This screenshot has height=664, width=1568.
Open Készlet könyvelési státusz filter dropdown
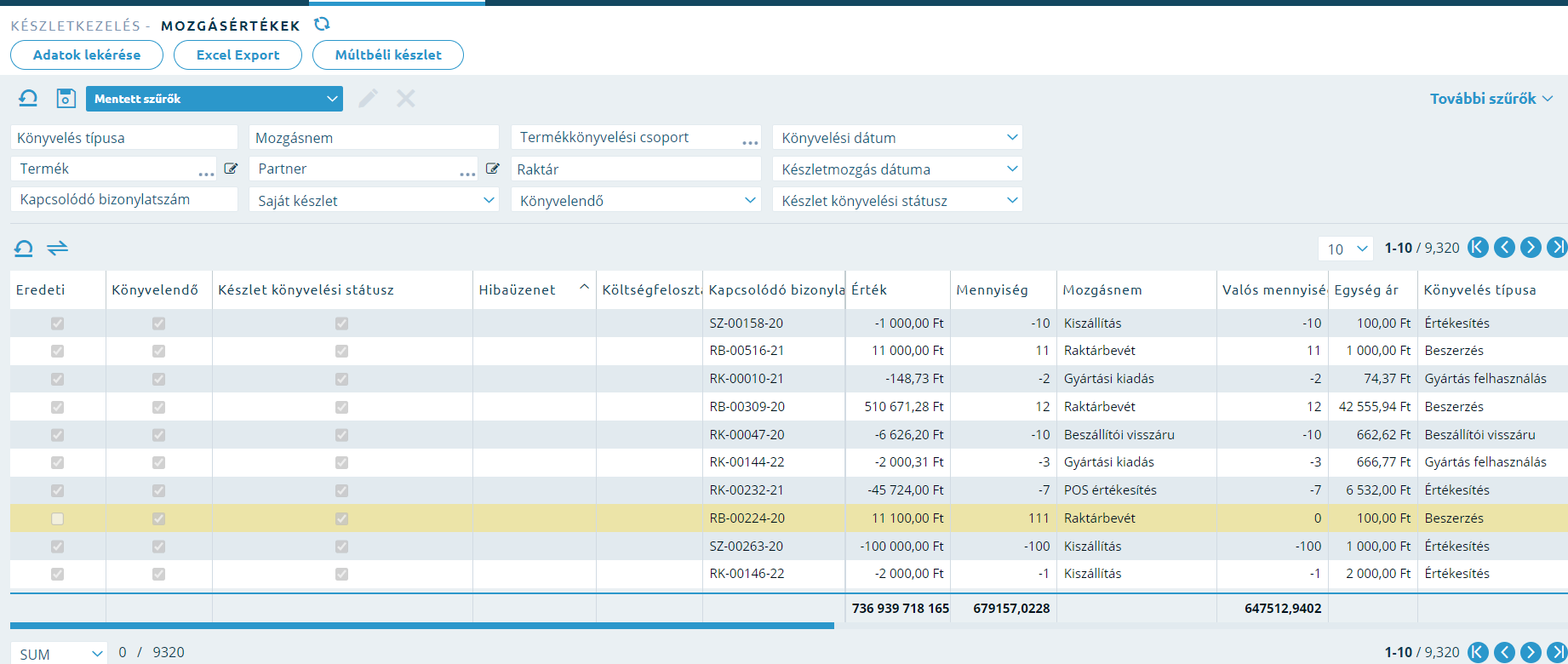(897, 200)
